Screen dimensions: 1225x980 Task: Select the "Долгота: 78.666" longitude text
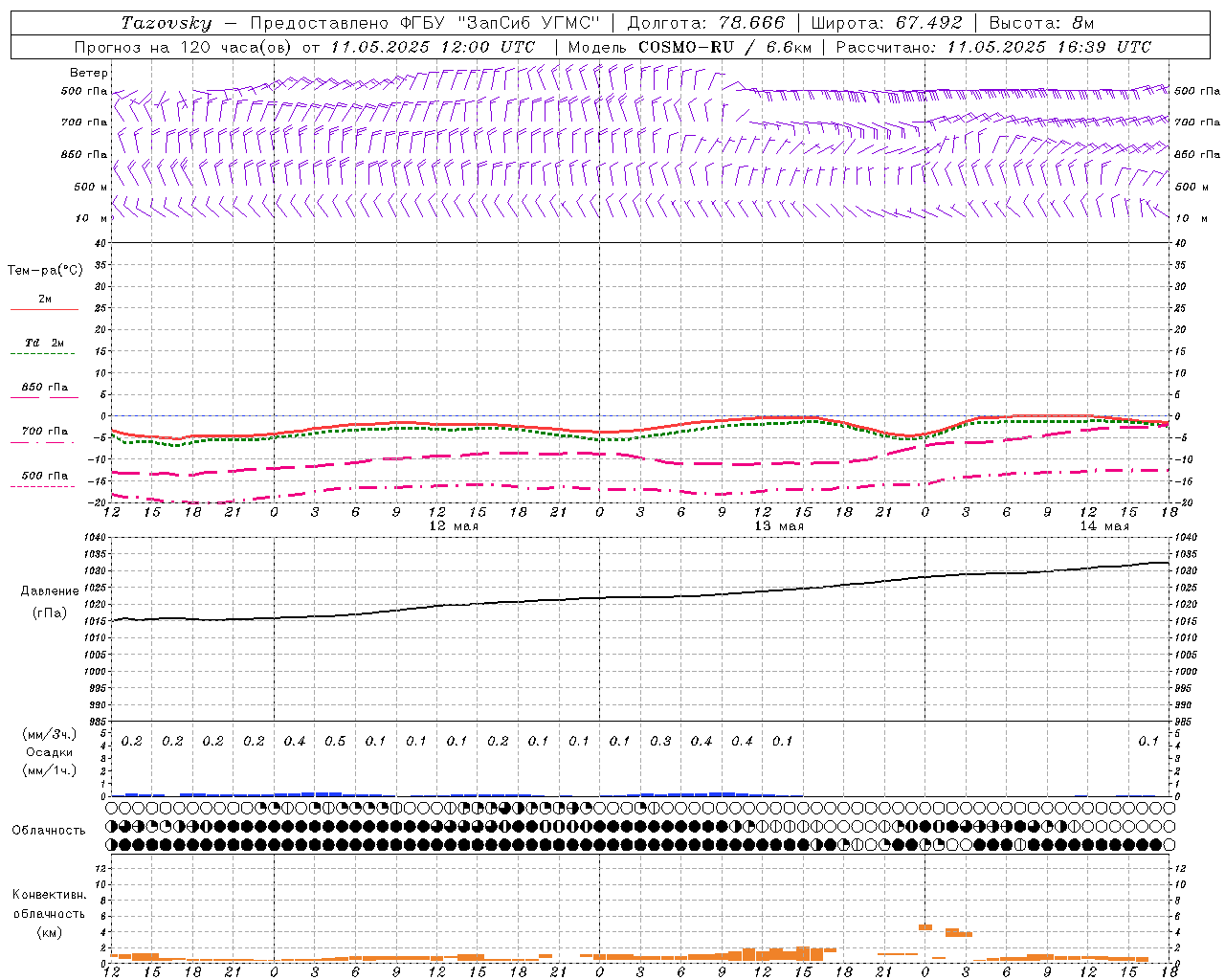point(705,23)
